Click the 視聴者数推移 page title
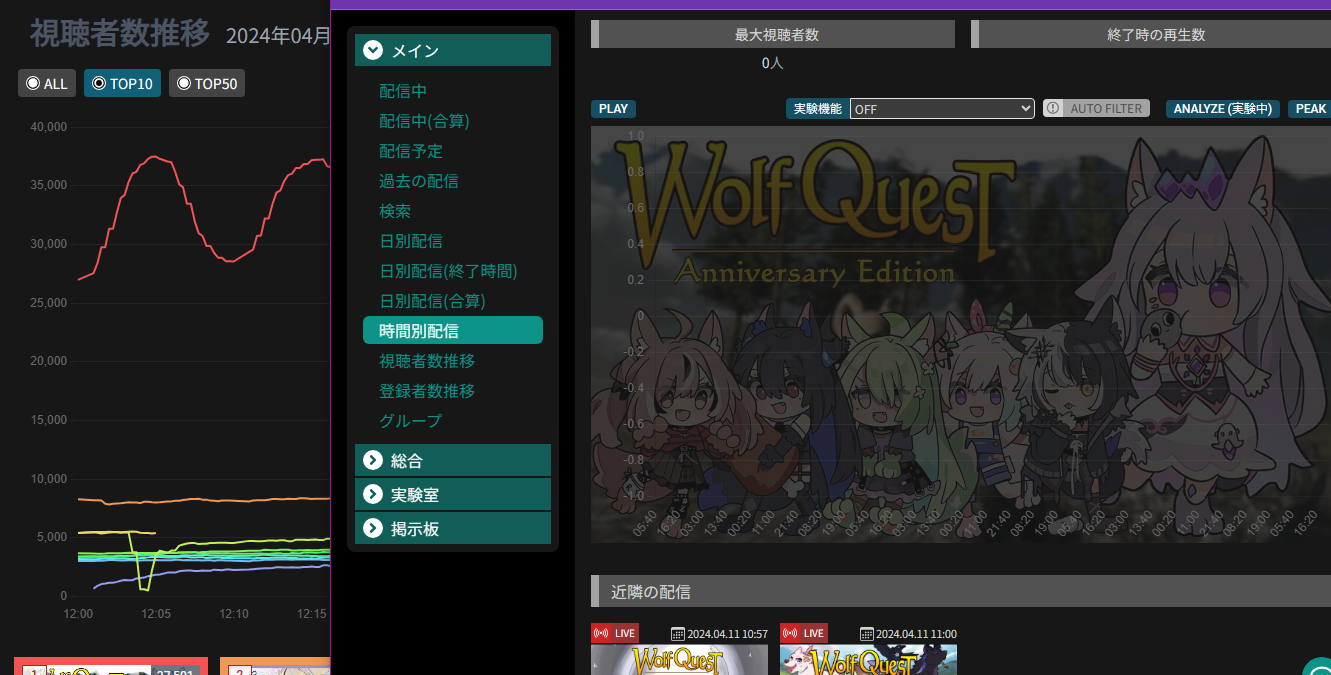Viewport: 1331px width, 675px height. coord(120,33)
